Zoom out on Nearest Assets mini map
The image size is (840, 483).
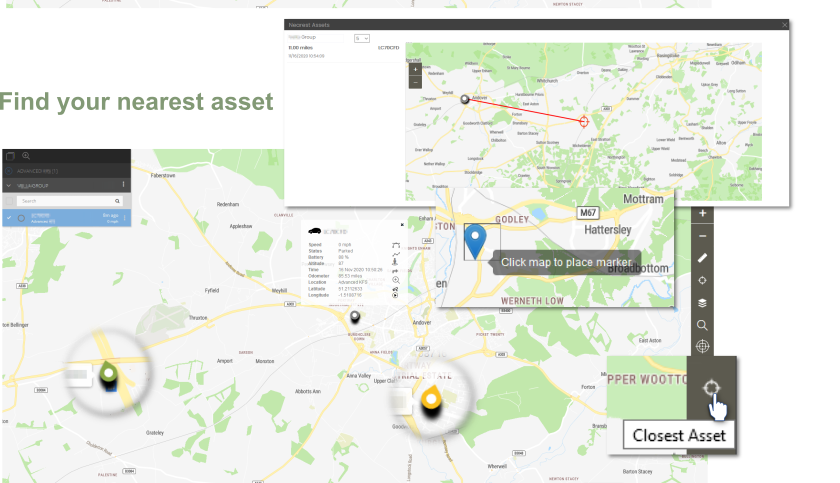tap(415, 82)
